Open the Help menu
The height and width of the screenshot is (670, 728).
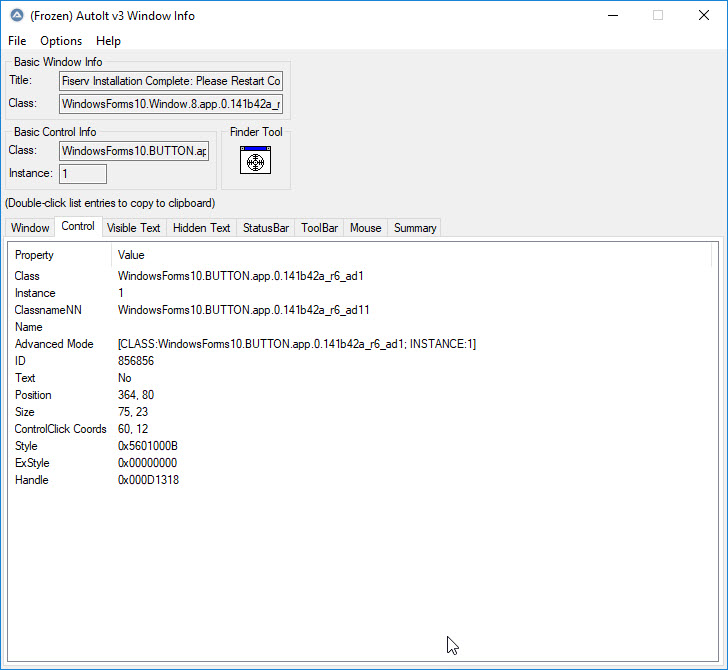coord(108,41)
